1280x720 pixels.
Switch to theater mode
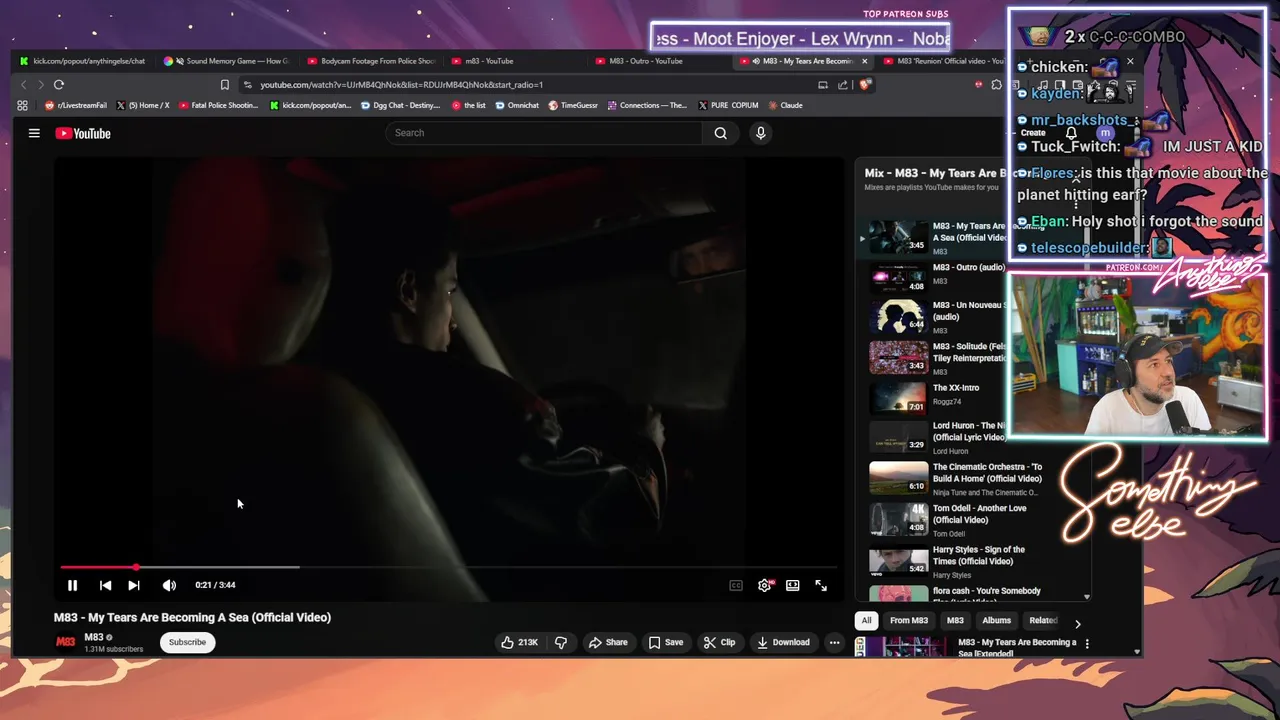[x=793, y=585]
